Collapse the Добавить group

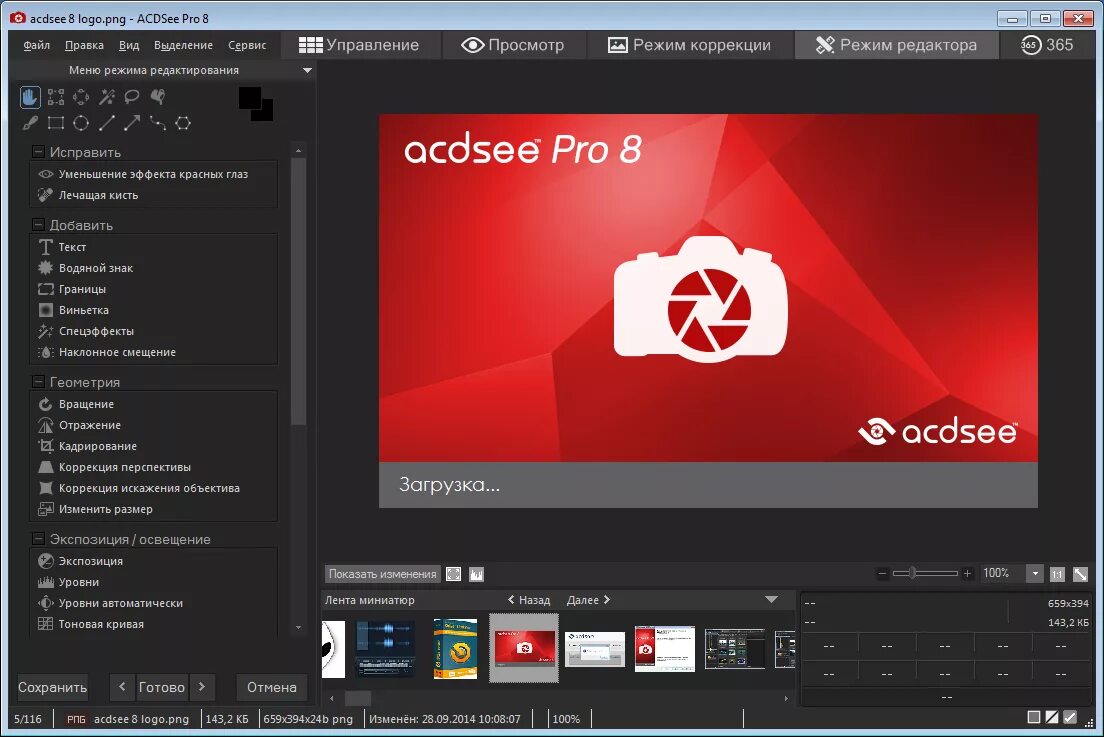click(x=39, y=225)
